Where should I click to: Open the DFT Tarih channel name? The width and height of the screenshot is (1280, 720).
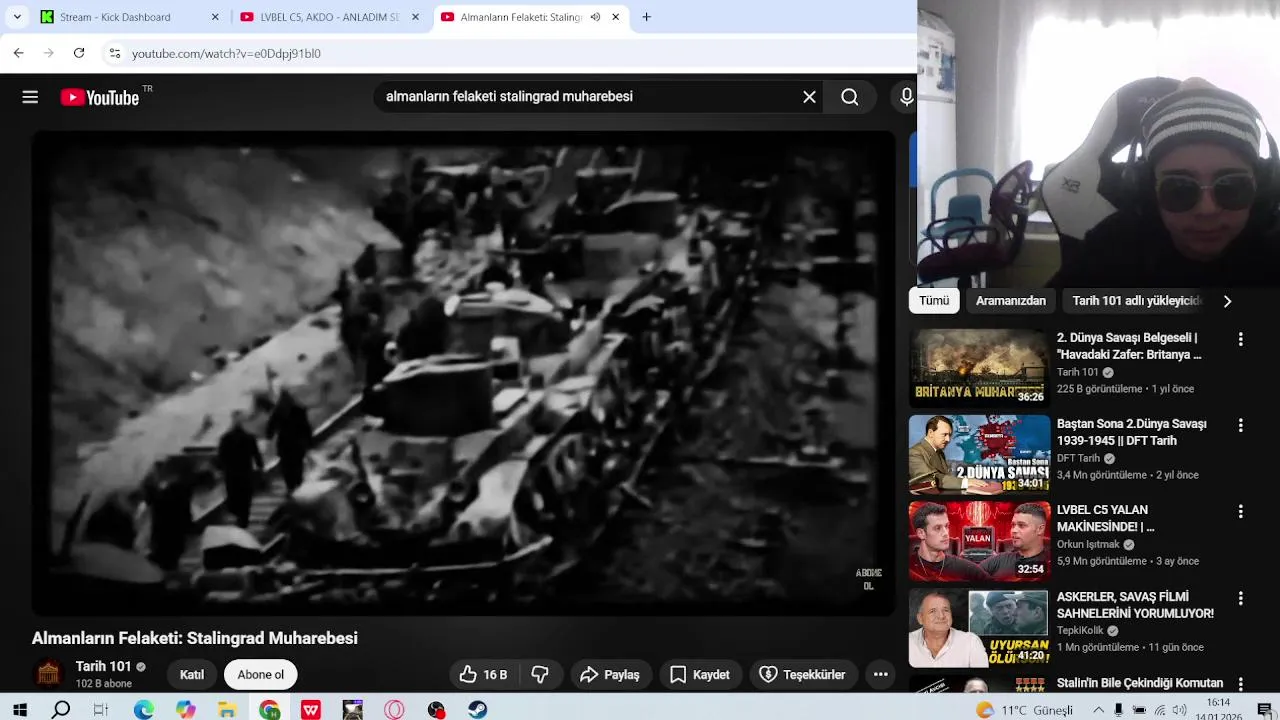[x=1078, y=458]
